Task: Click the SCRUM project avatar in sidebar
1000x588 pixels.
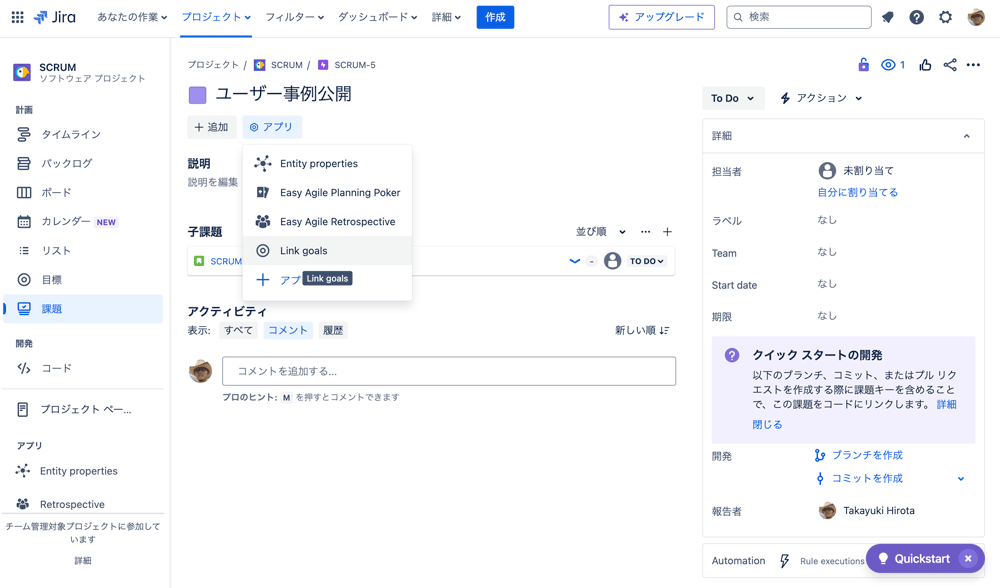Action: point(22,72)
